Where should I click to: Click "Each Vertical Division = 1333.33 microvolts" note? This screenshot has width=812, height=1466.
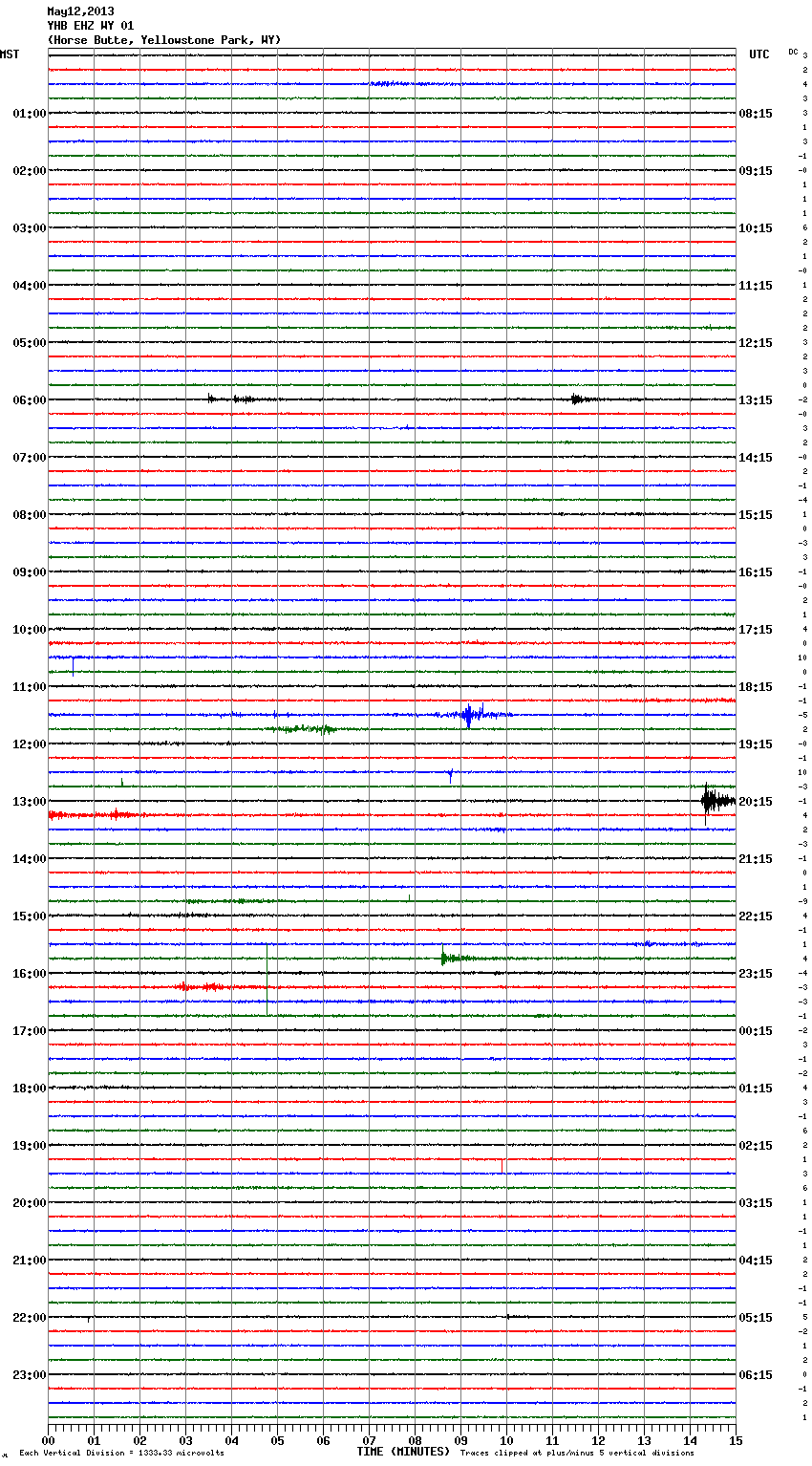121,1453
